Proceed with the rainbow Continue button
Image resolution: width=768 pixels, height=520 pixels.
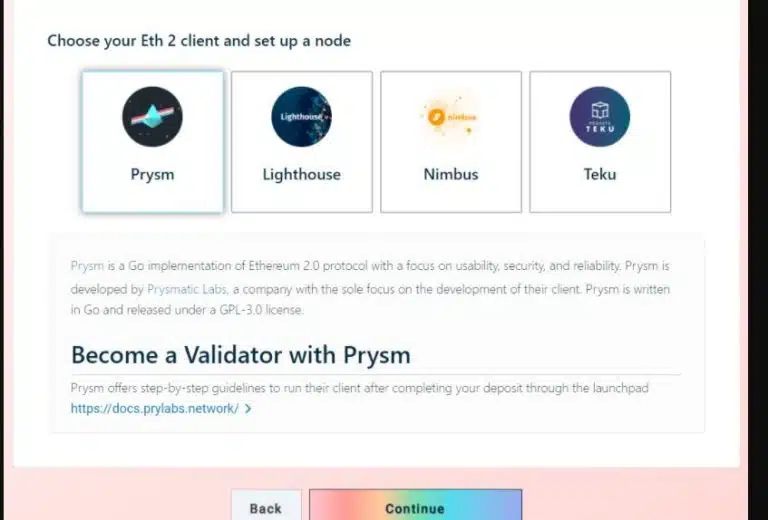pos(415,507)
